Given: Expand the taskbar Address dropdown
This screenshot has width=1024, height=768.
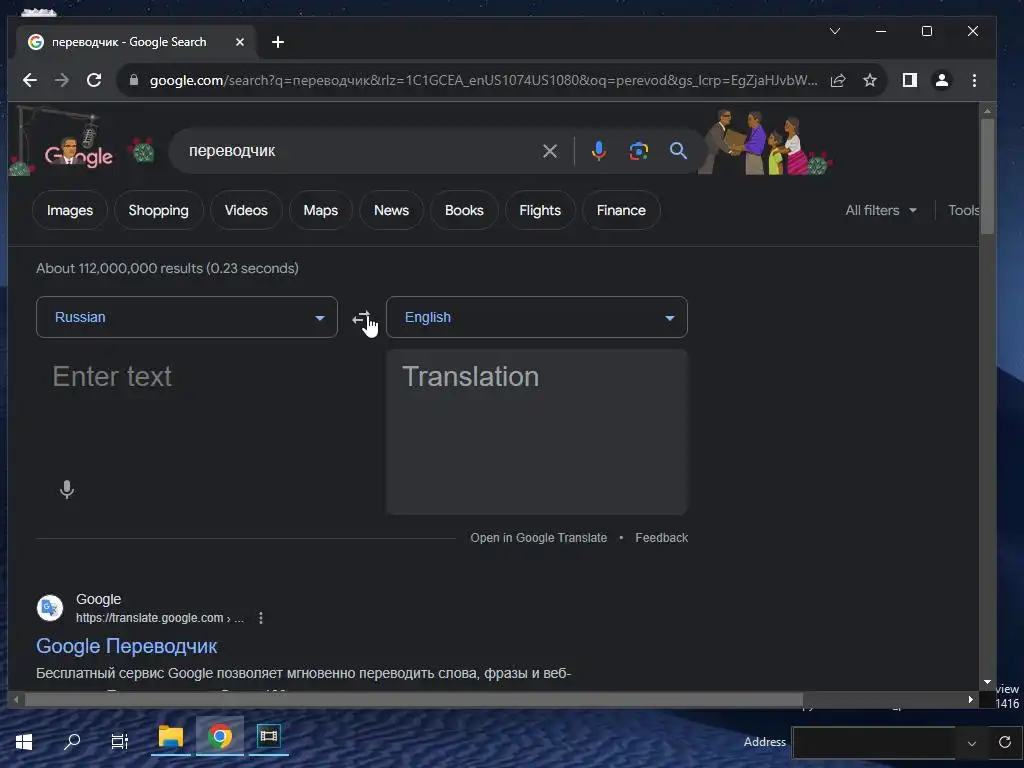Looking at the screenshot, I should 972,743.
